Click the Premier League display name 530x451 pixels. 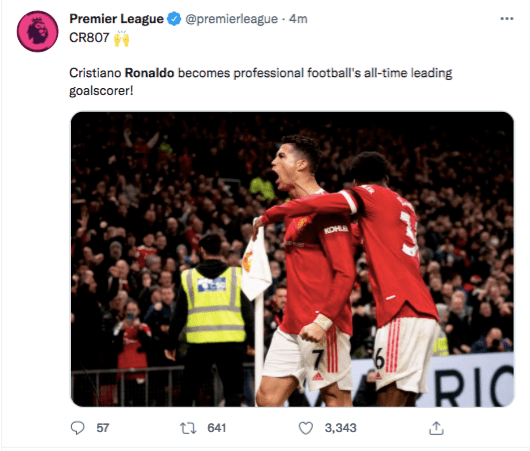[117, 19]
